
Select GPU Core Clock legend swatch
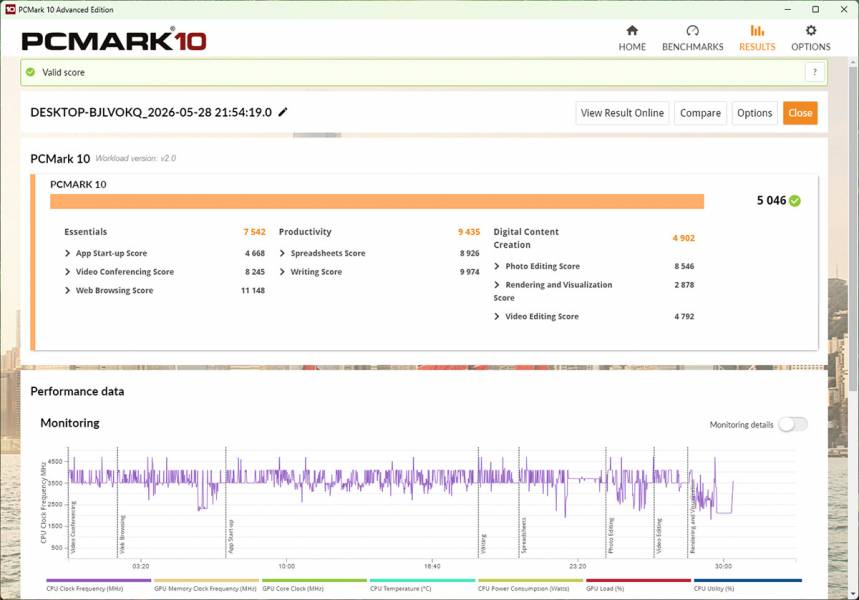pos(314,580)
